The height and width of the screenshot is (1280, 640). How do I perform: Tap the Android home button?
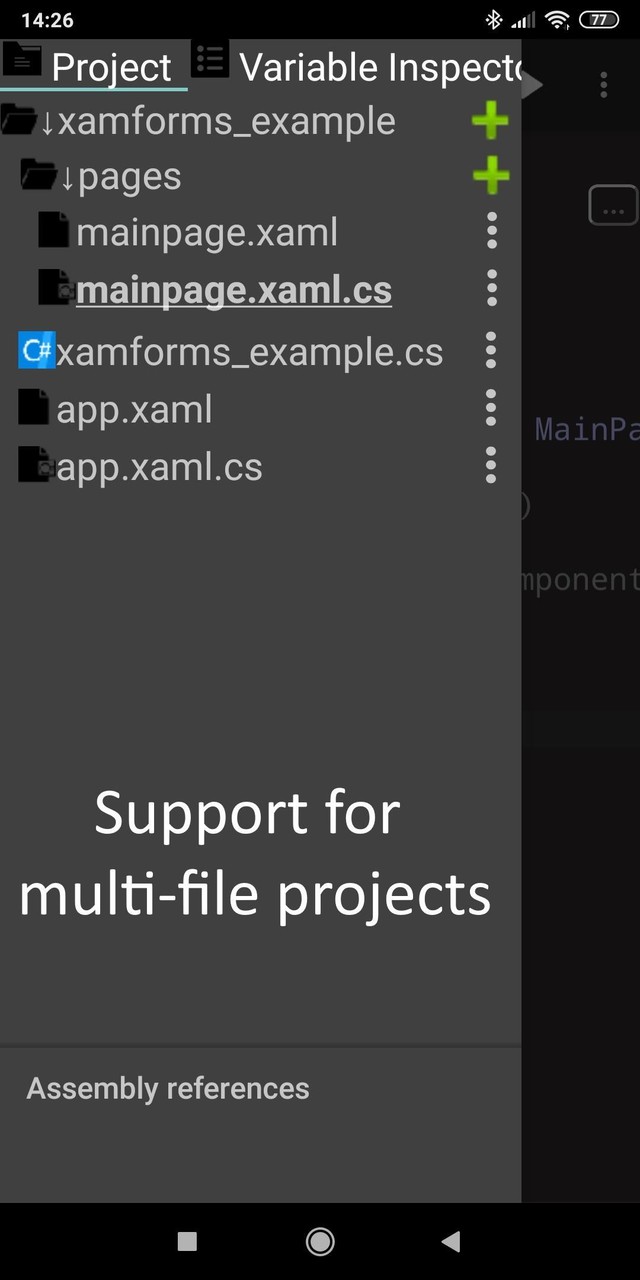tap(320, 1240)
